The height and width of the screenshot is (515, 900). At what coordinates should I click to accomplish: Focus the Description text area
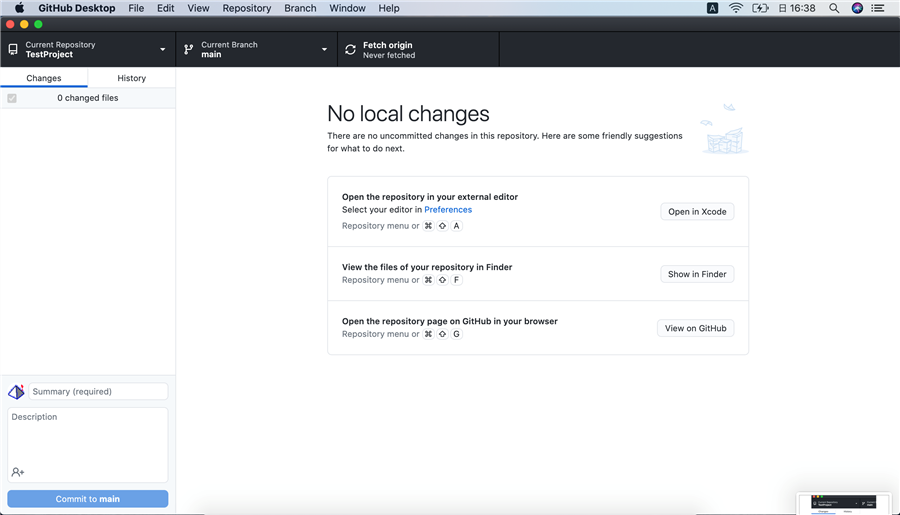pyautogui.click(x=88, y=445)
